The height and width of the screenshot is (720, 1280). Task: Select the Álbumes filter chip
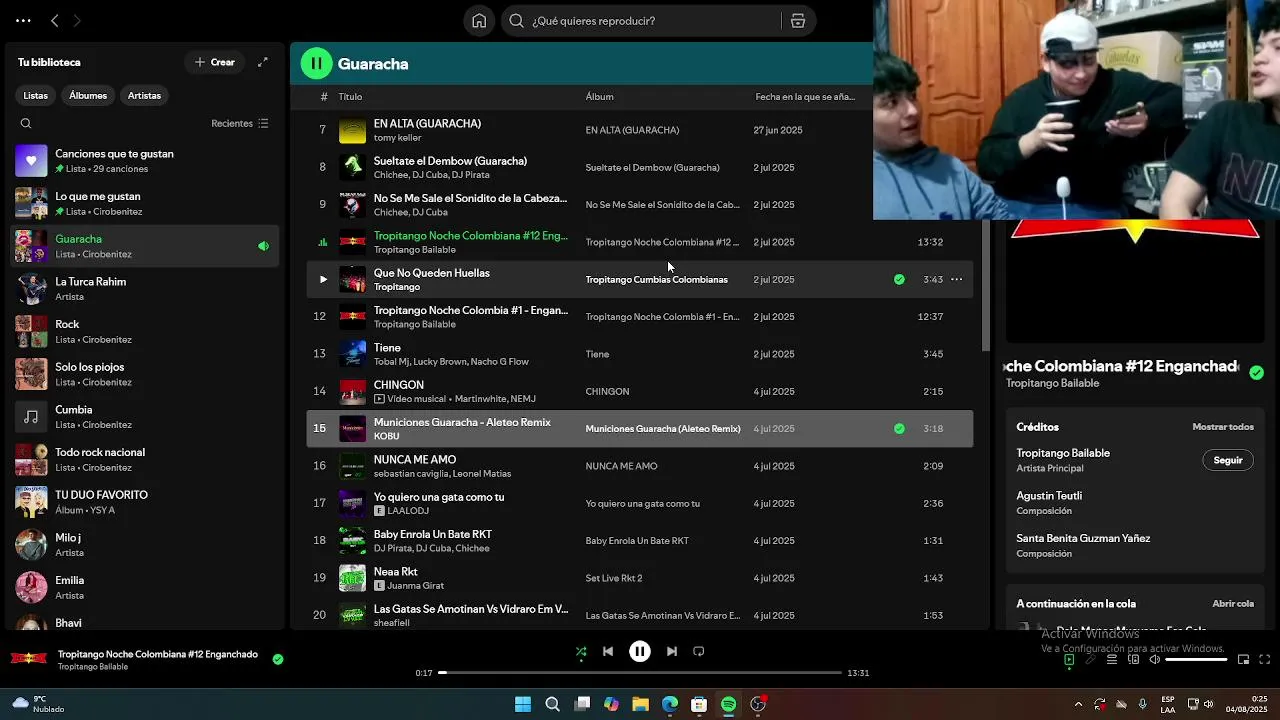tap(88, 96)
